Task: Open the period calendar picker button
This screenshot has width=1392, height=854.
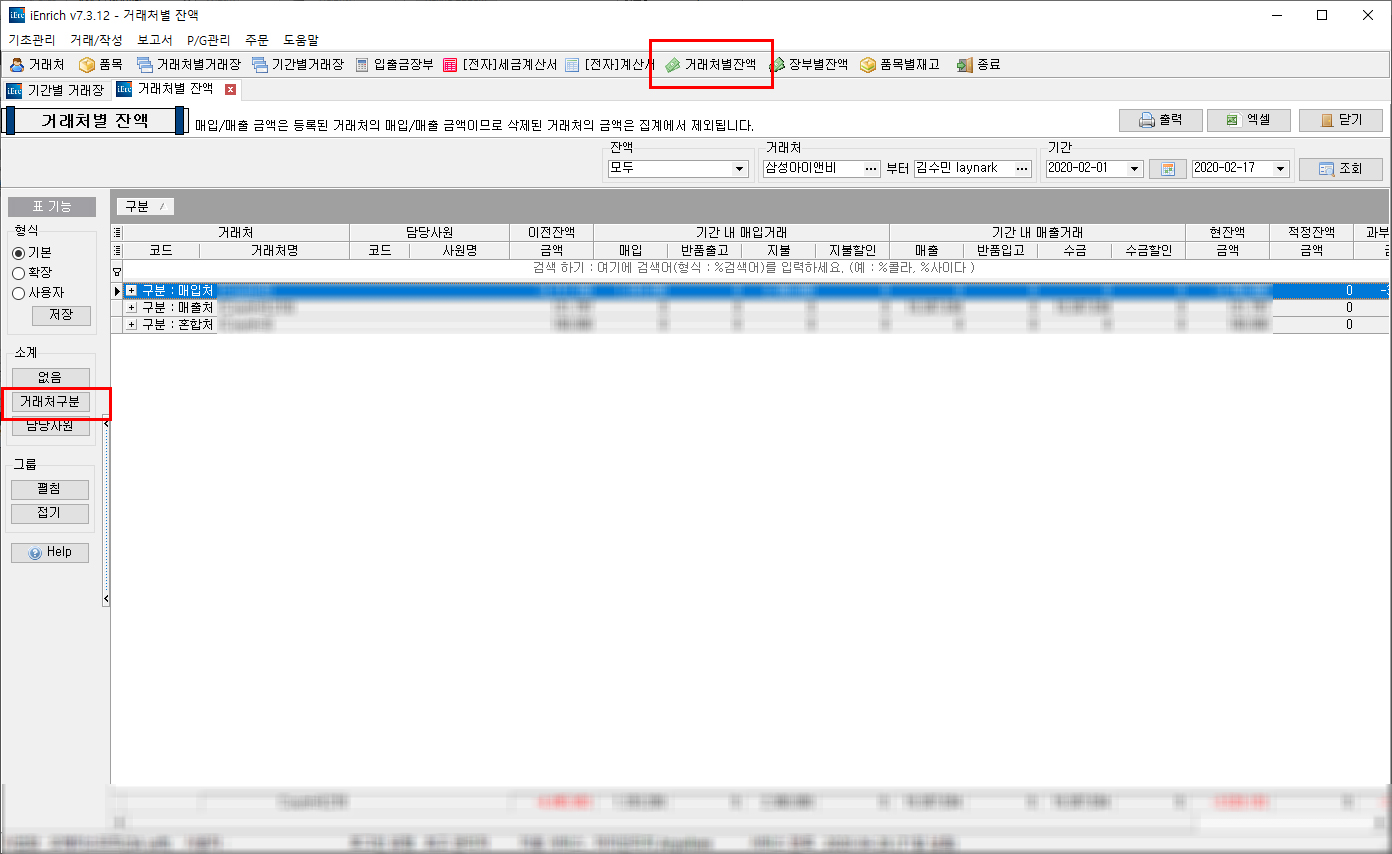Action: [1167, 169]
